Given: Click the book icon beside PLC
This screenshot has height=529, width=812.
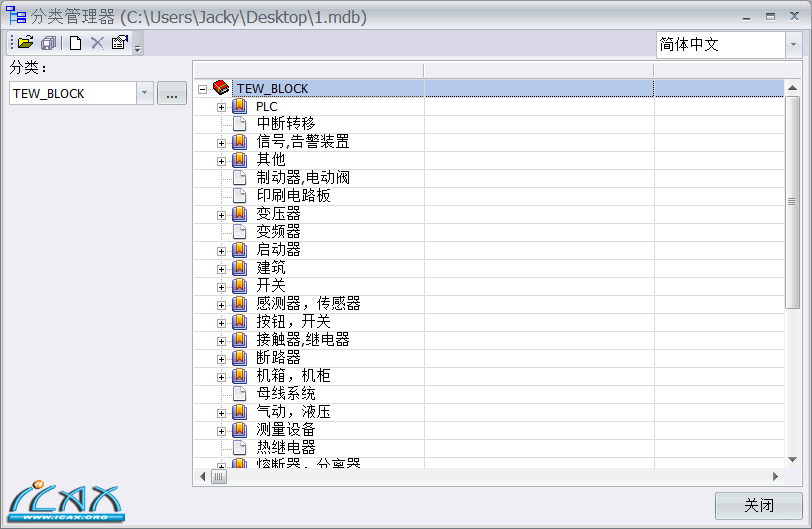Looking at the screenshot, I should pos(239,106).
